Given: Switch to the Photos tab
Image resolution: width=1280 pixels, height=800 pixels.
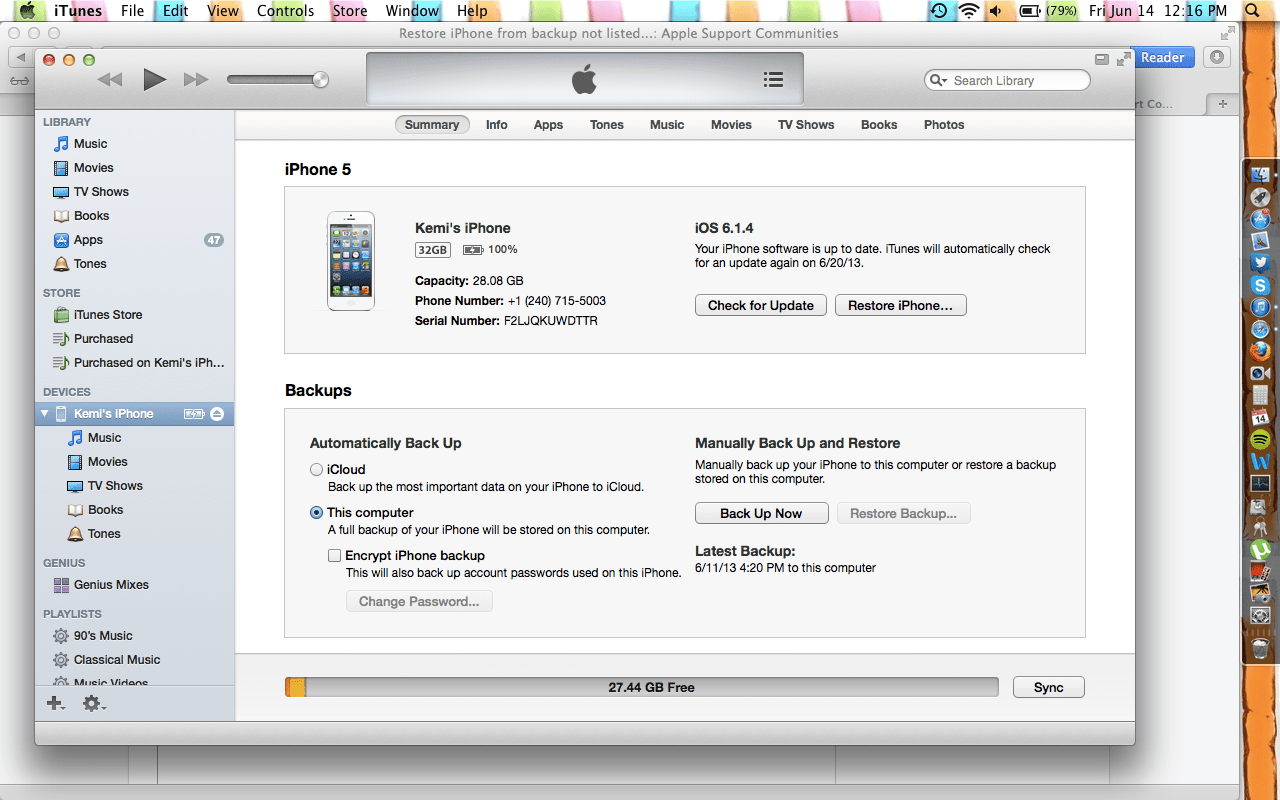Looking at the screenshot, I should tap(943, 124).
